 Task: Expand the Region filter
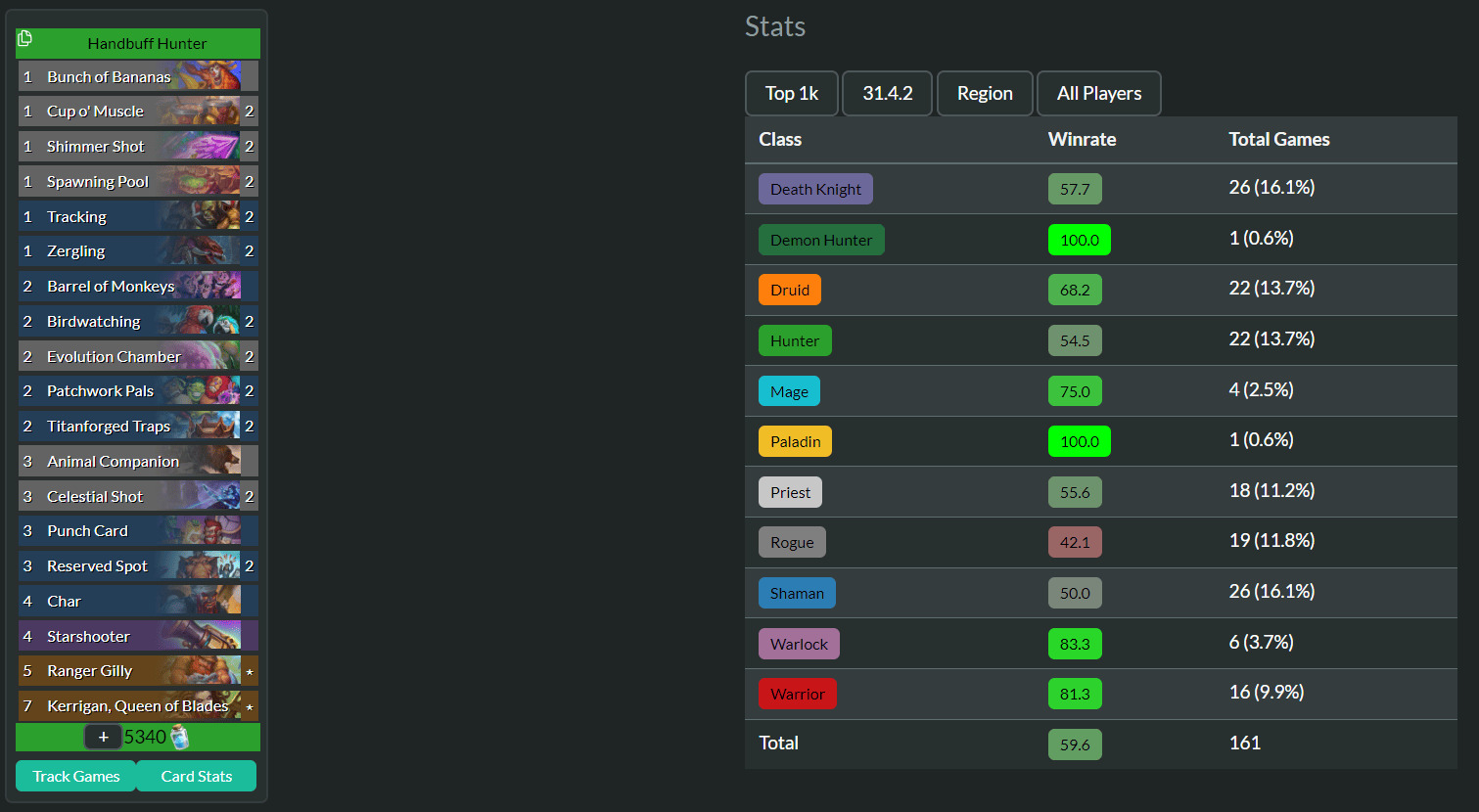pyautogui.click(x=985, y=94)
